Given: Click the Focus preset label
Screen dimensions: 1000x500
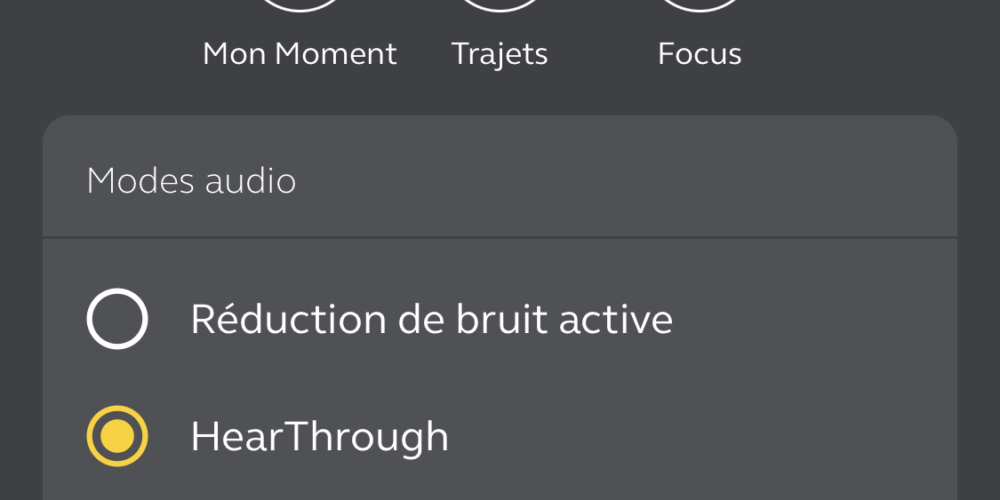Looking at the screenshot, I should pyautogui.click(x=700, y=54).
